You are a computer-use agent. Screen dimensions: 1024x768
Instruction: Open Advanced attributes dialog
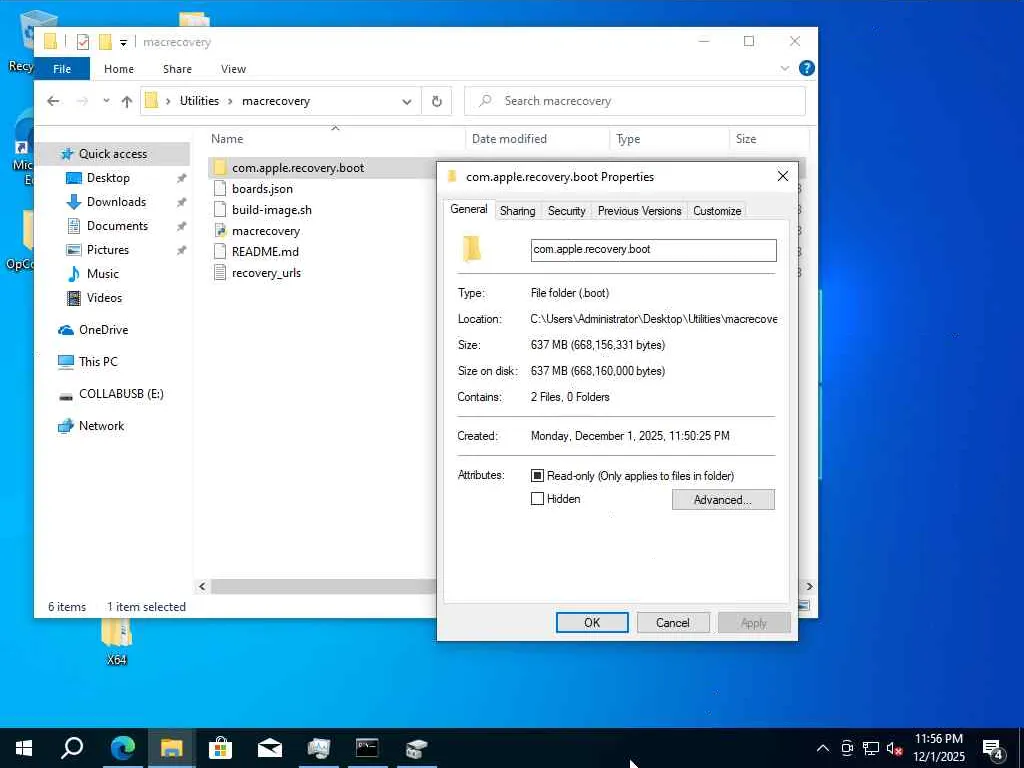point(723,500)
